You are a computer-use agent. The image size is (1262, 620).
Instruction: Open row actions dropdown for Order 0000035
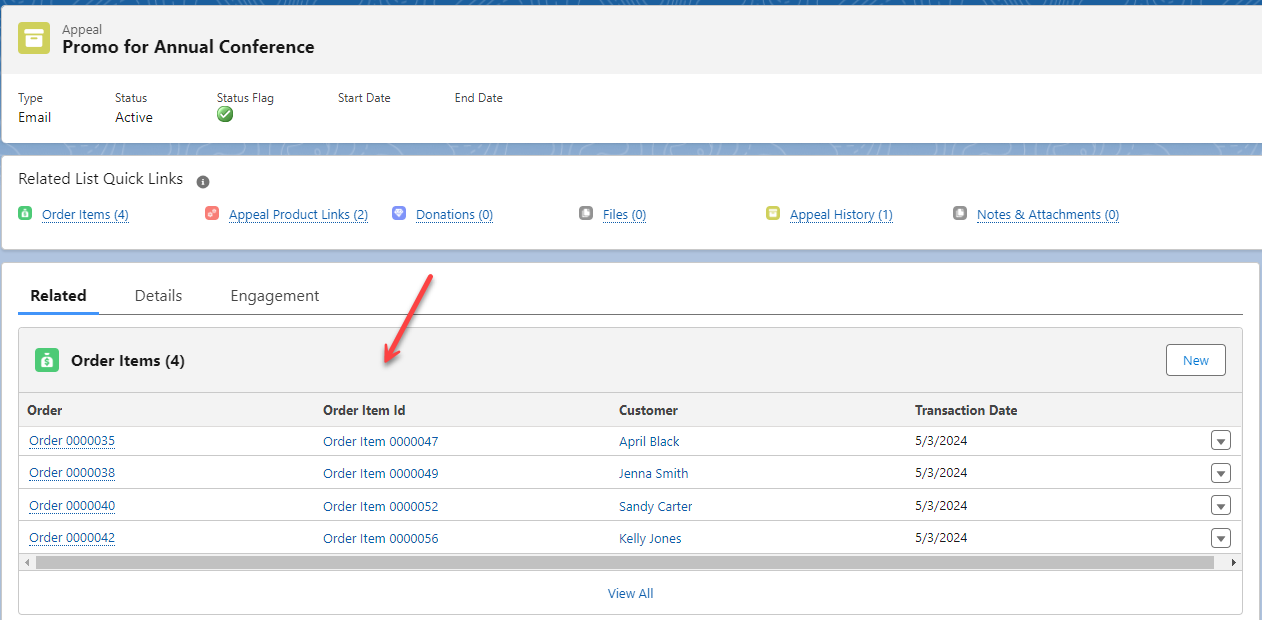coord(1220,441)
